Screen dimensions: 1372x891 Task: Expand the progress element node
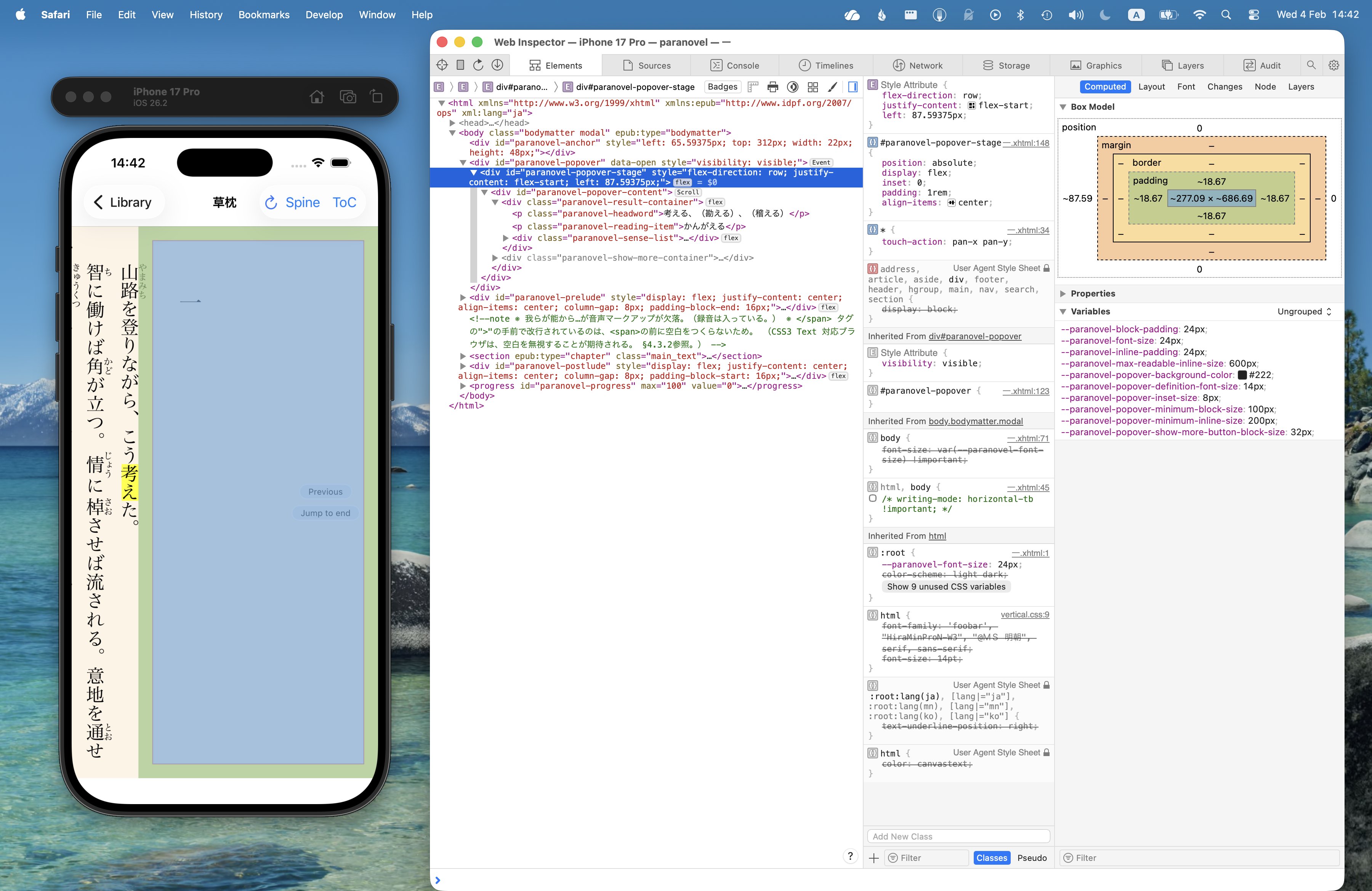[462, 386]
